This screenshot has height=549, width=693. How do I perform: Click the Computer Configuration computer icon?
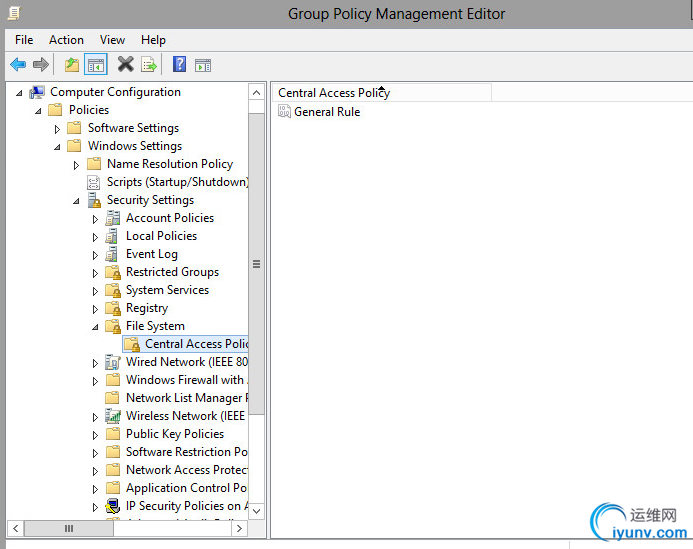click(x=37, y=92)
